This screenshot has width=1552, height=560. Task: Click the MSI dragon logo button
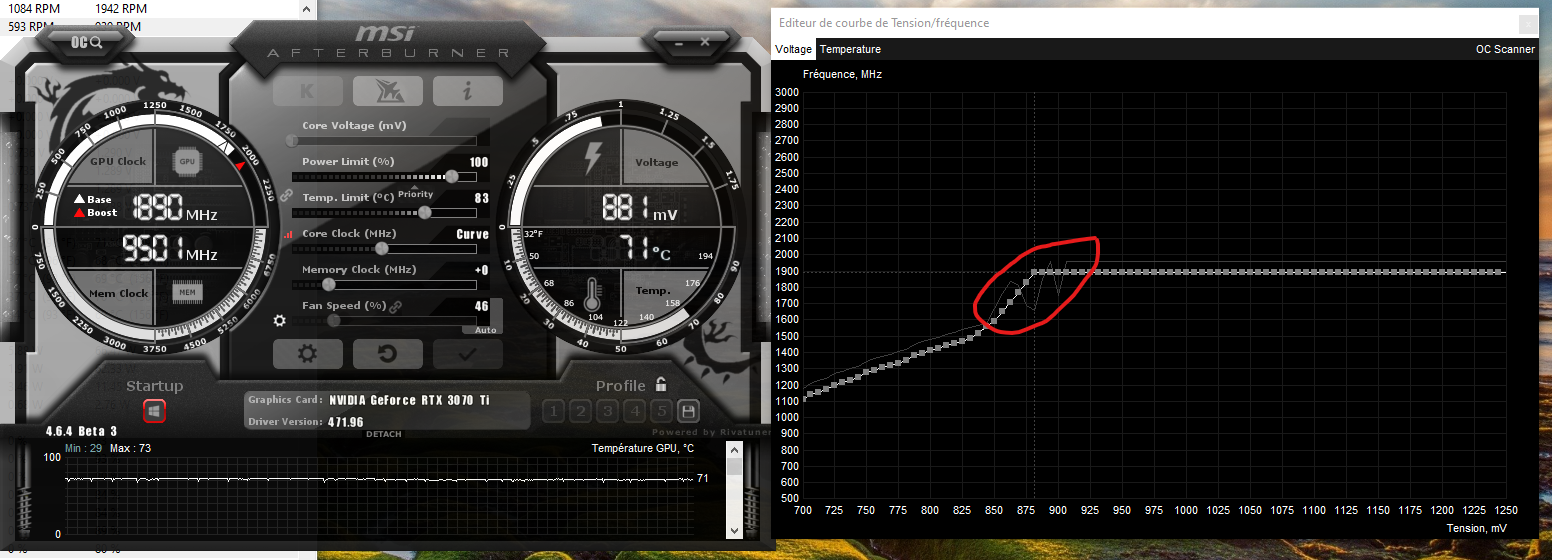coord(387,91)
